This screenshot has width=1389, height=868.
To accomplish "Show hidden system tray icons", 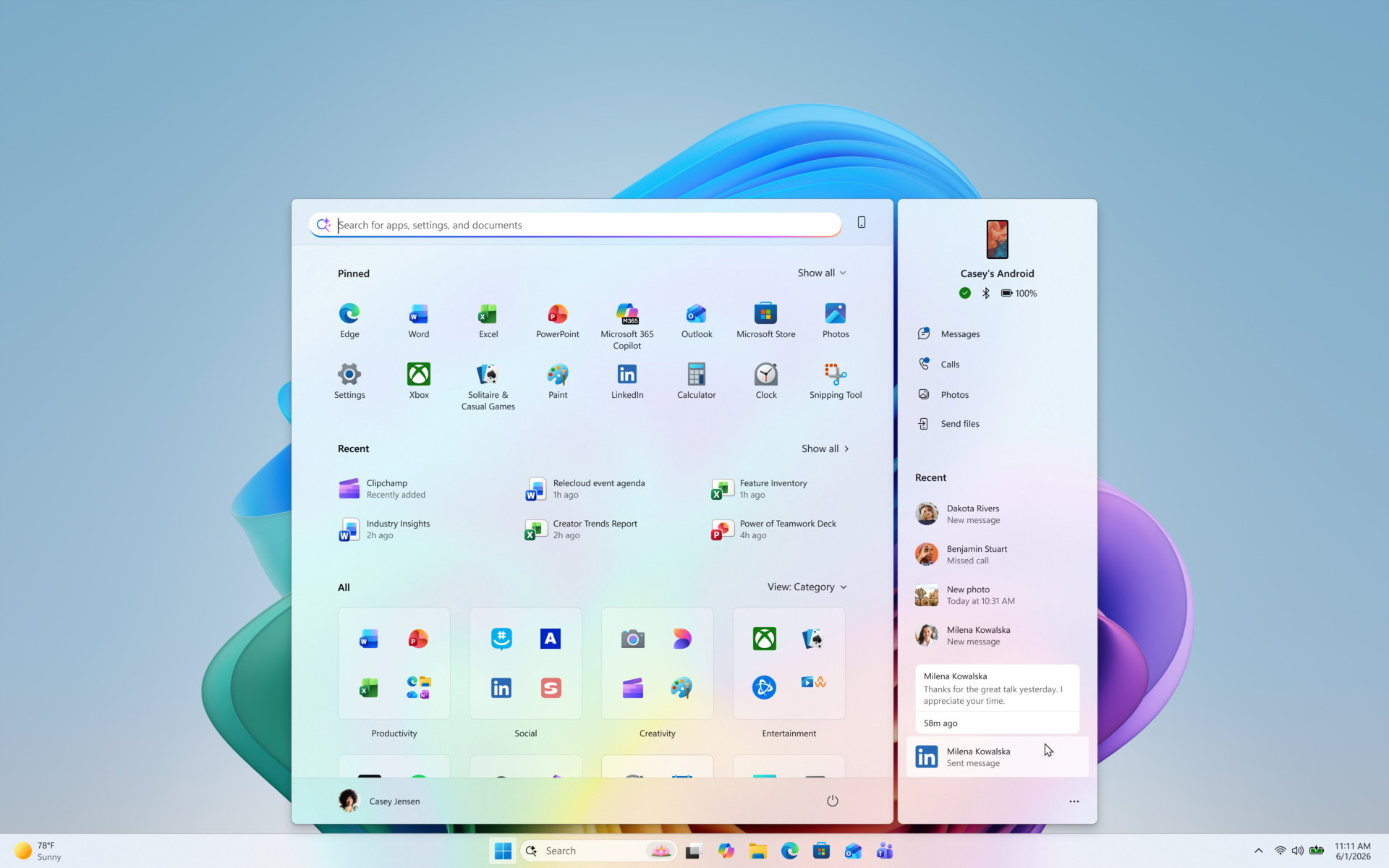I will coord(1259,851).
